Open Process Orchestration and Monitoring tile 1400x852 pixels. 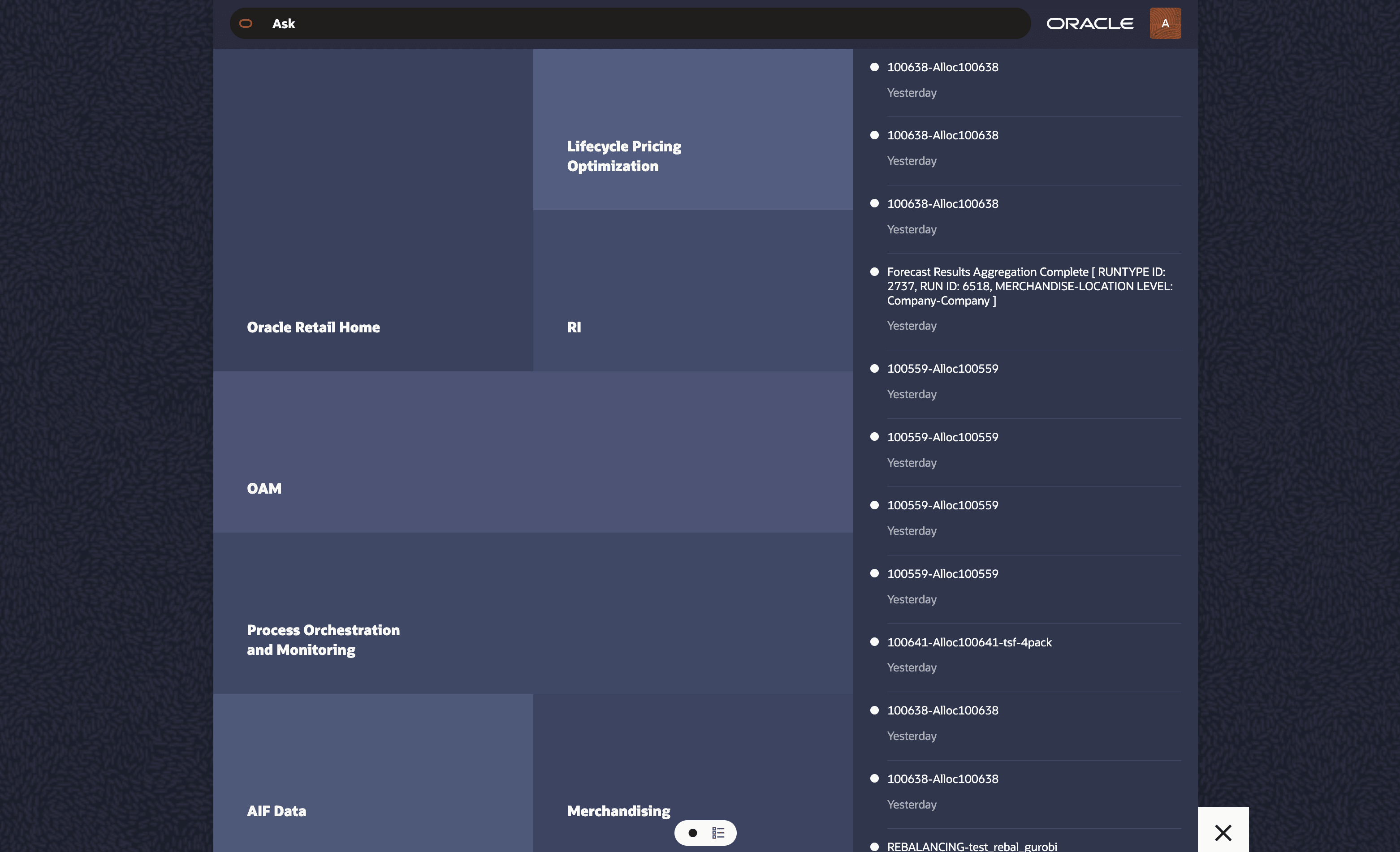tap(533, 613)
